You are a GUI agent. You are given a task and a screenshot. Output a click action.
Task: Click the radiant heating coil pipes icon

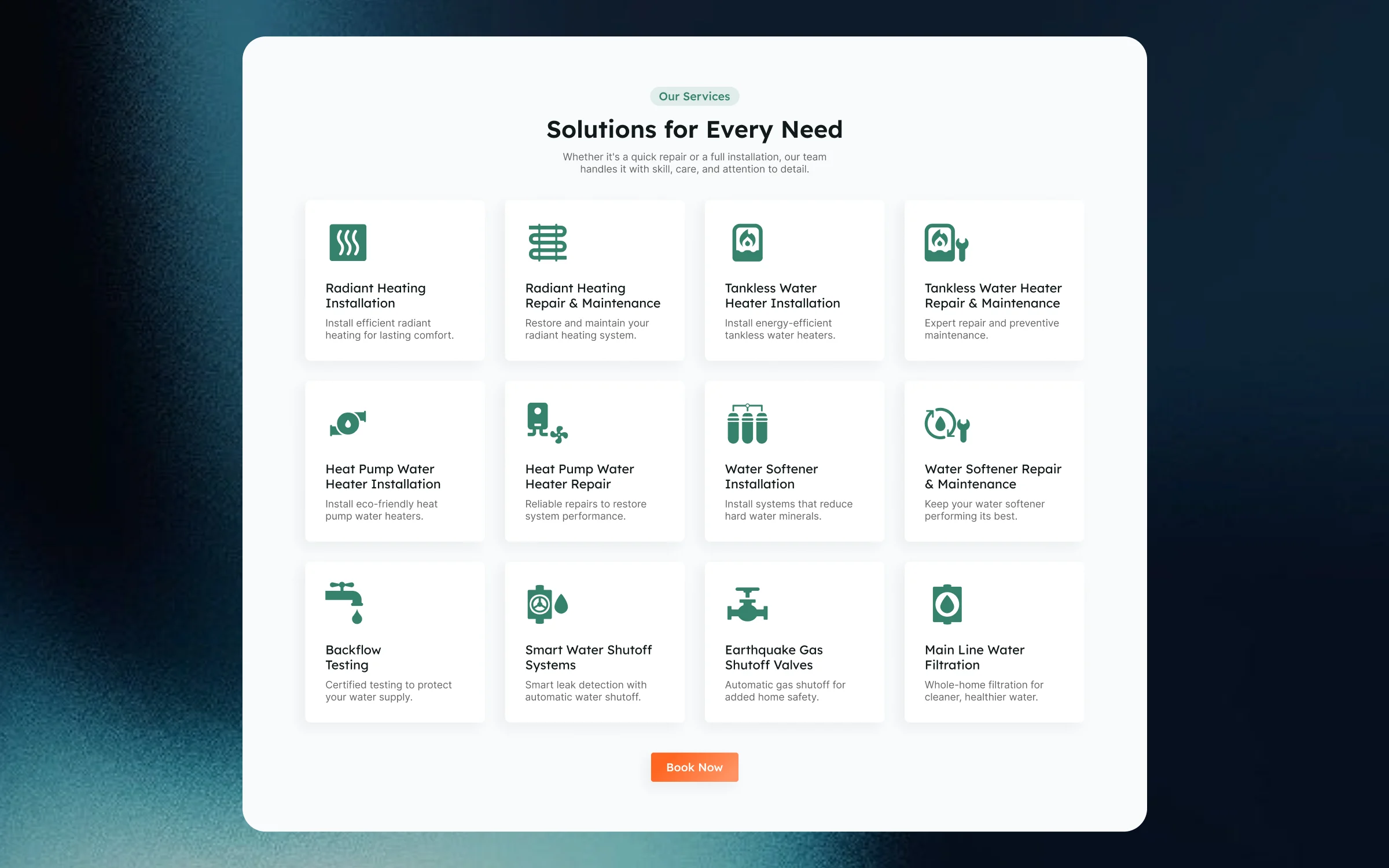point(547,242)
